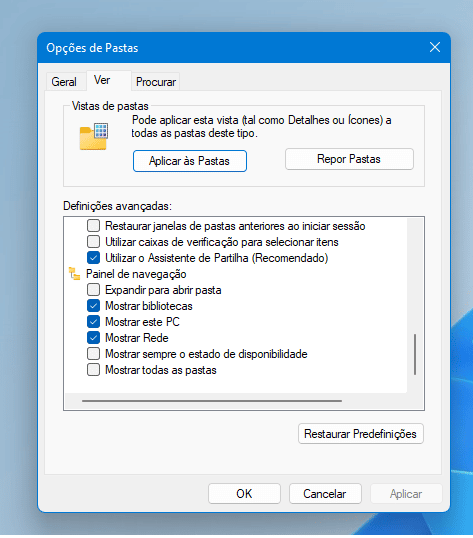Check Mostrar sempre o estado de disponibilidade
The width and height of the screenshot is (473, 538).
point(93,354)
